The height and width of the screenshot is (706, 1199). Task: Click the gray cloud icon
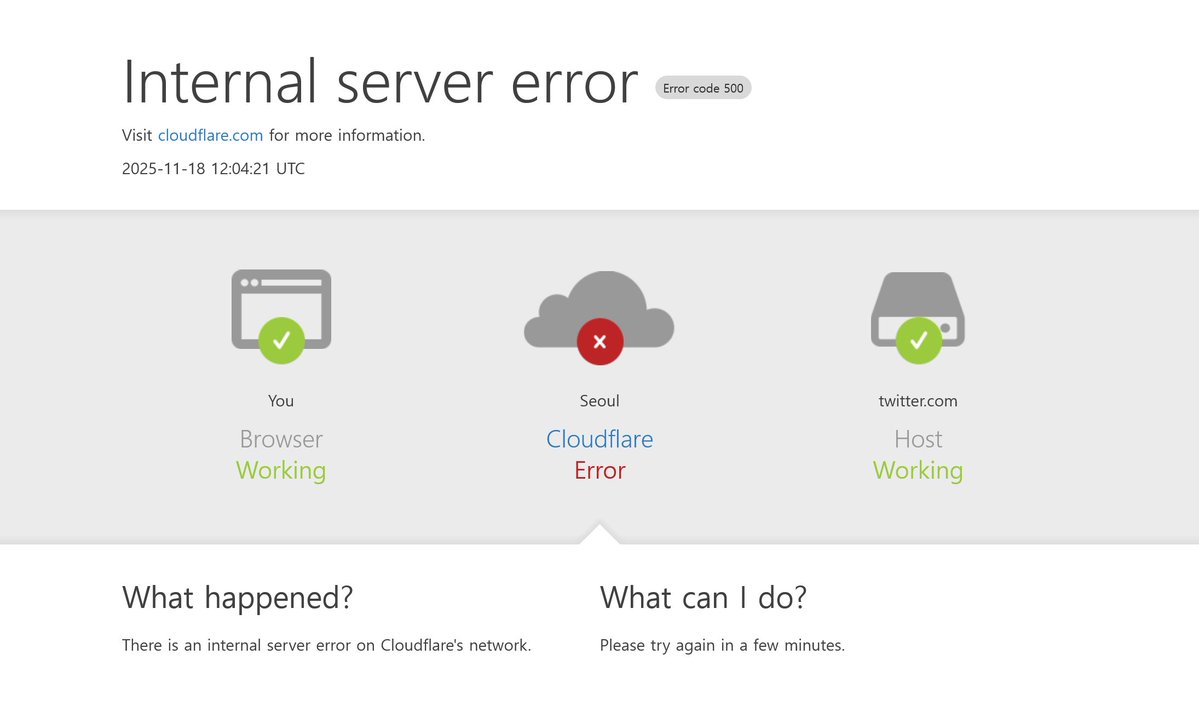(x=600, y=308)
